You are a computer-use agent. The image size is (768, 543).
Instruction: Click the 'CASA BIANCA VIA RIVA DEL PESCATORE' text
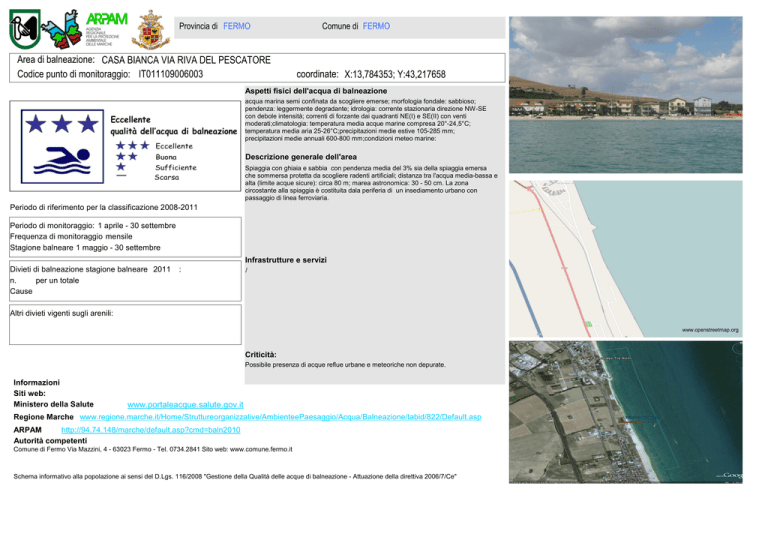pyautogui.click(x=186, y=60)
